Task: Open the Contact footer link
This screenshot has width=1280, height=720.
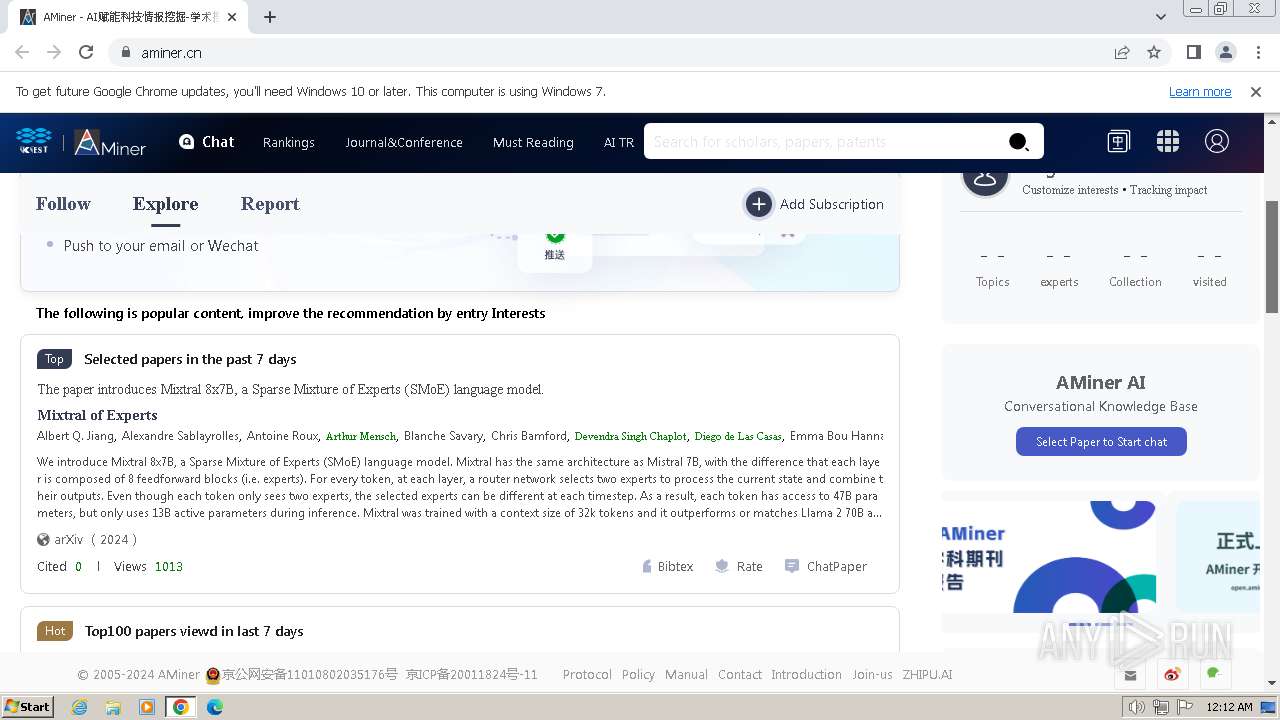Action: coord(740,675)
